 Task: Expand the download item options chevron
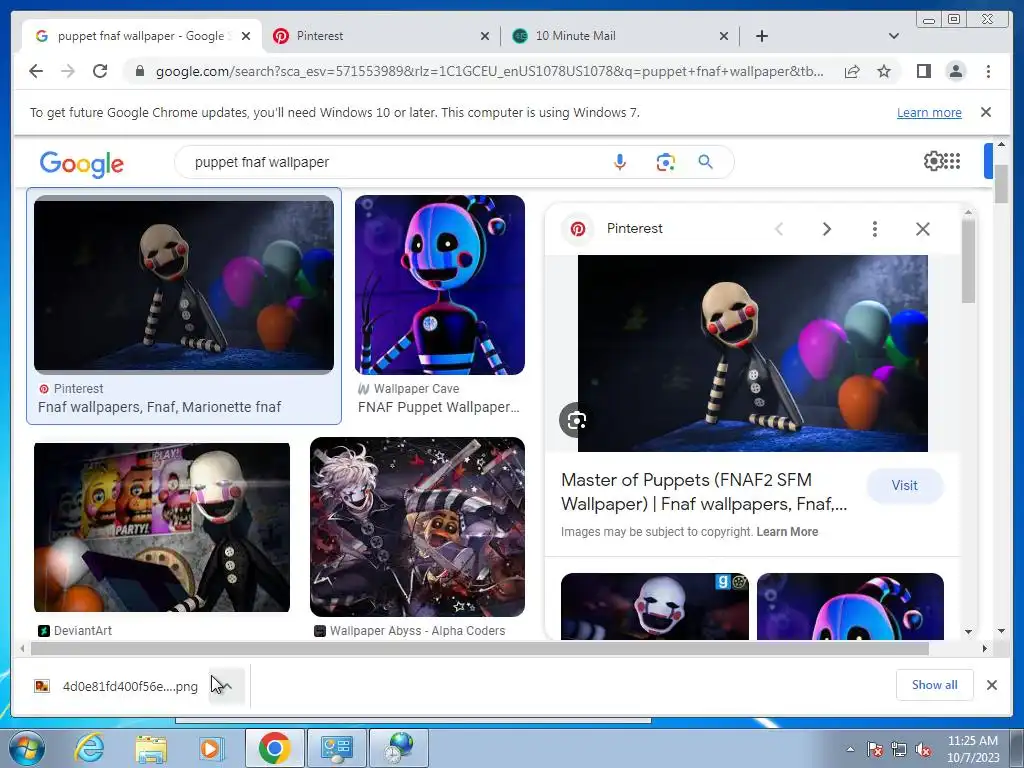click(227, 686)
